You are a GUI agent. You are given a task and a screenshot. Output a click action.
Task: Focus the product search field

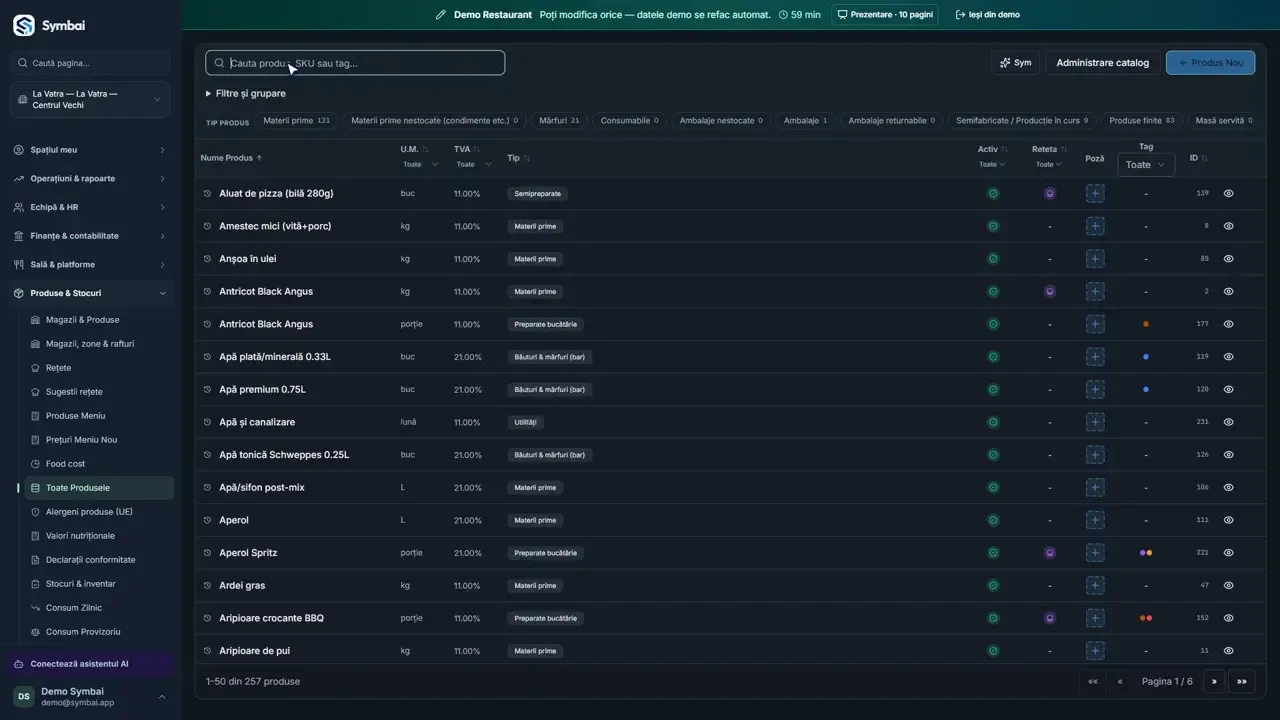(355, 63)
